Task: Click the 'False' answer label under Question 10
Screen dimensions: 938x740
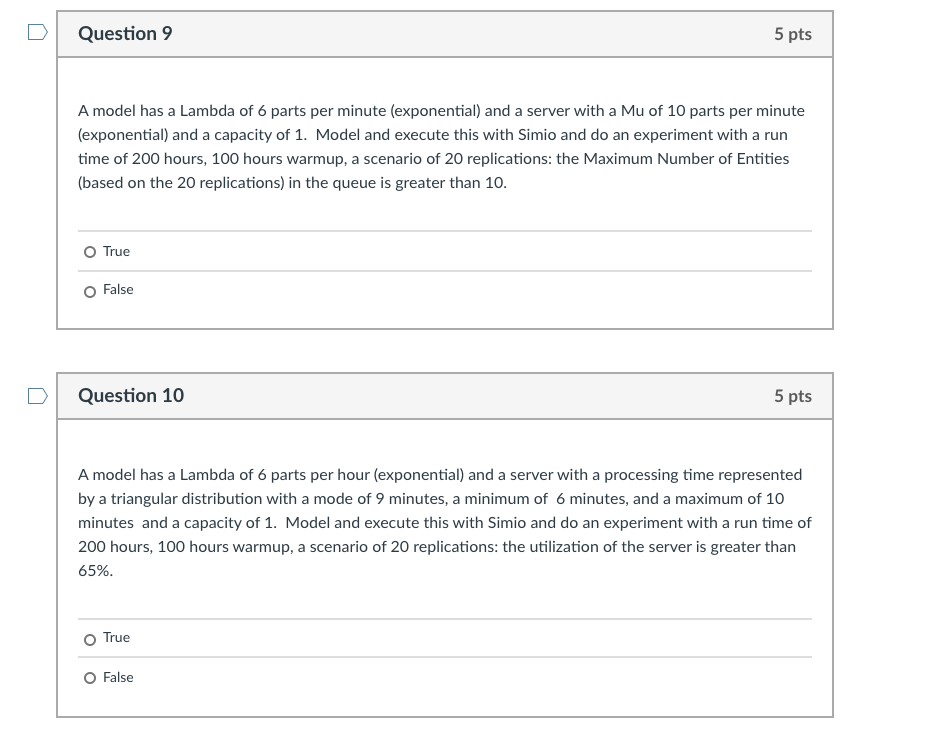Action: click(118, 677)
